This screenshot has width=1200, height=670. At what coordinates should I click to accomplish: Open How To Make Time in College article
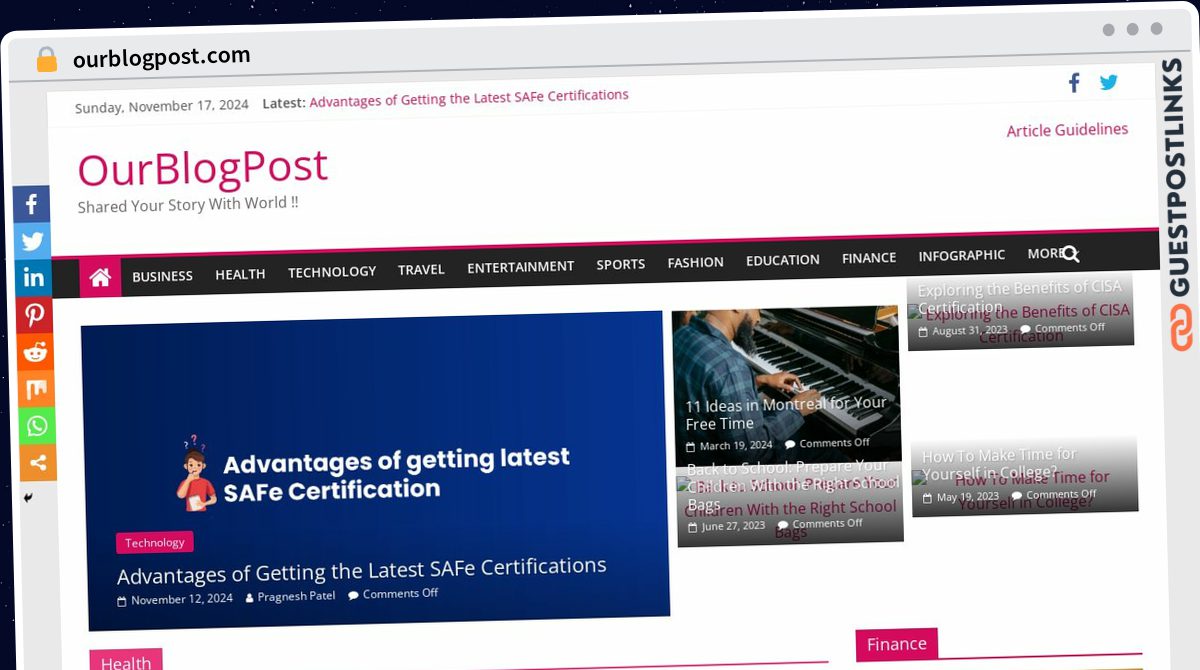[1001, 464]
